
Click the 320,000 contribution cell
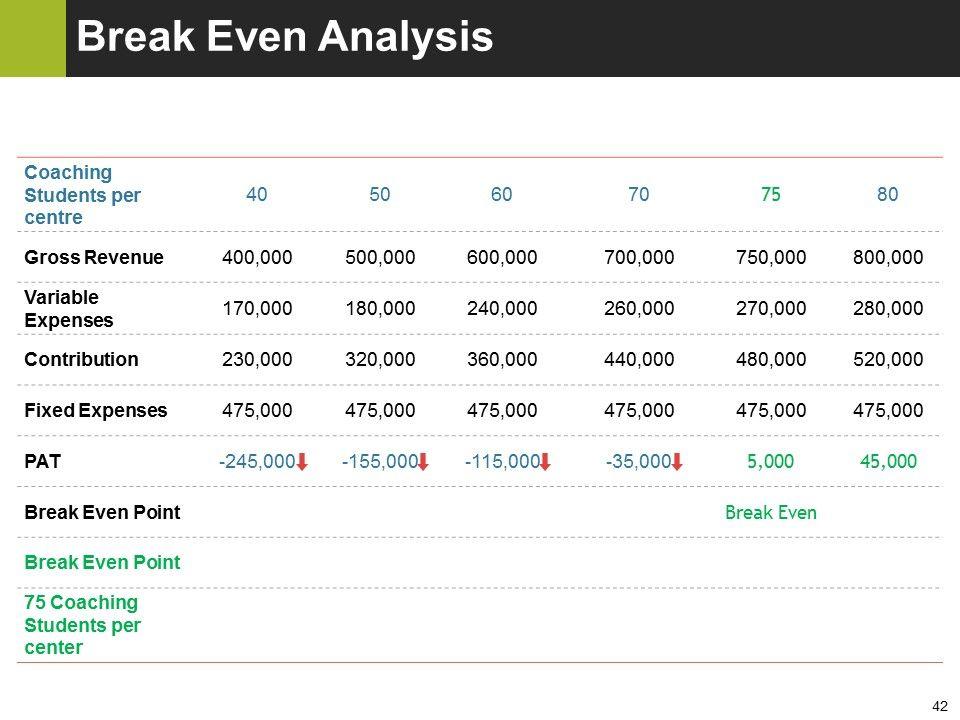380,359
